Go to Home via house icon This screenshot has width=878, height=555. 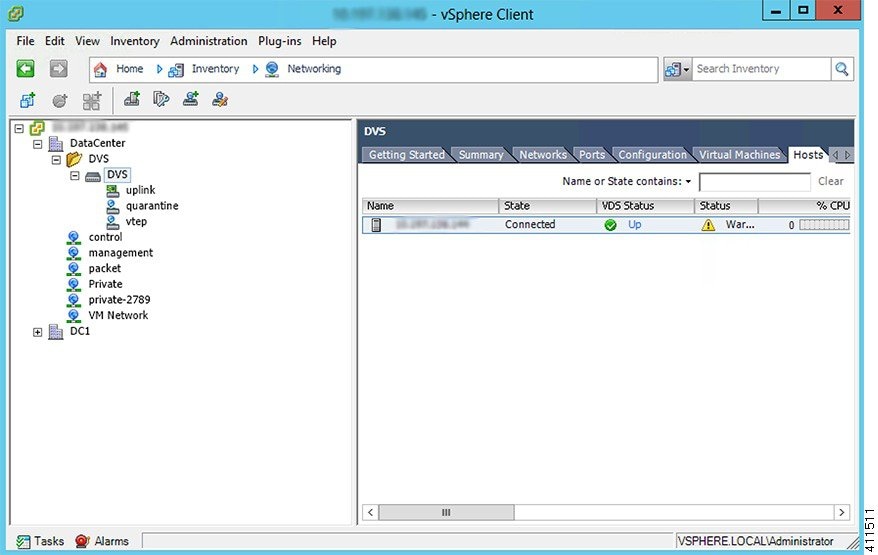[x=100, y=69]
